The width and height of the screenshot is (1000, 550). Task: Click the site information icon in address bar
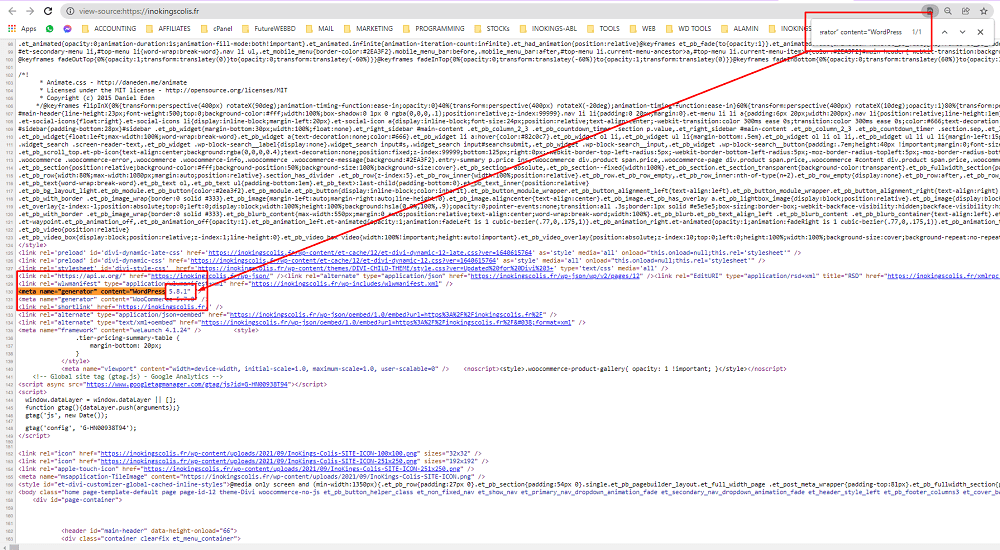point(70,11)
